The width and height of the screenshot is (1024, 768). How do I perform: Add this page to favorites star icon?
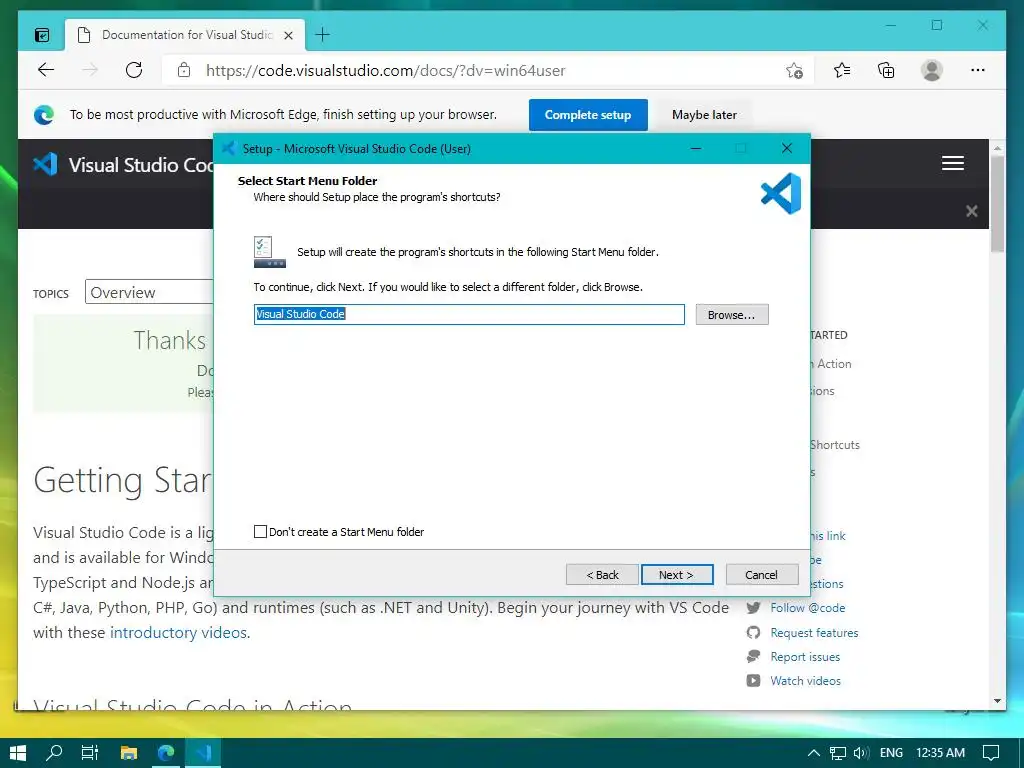click(794, 70)
